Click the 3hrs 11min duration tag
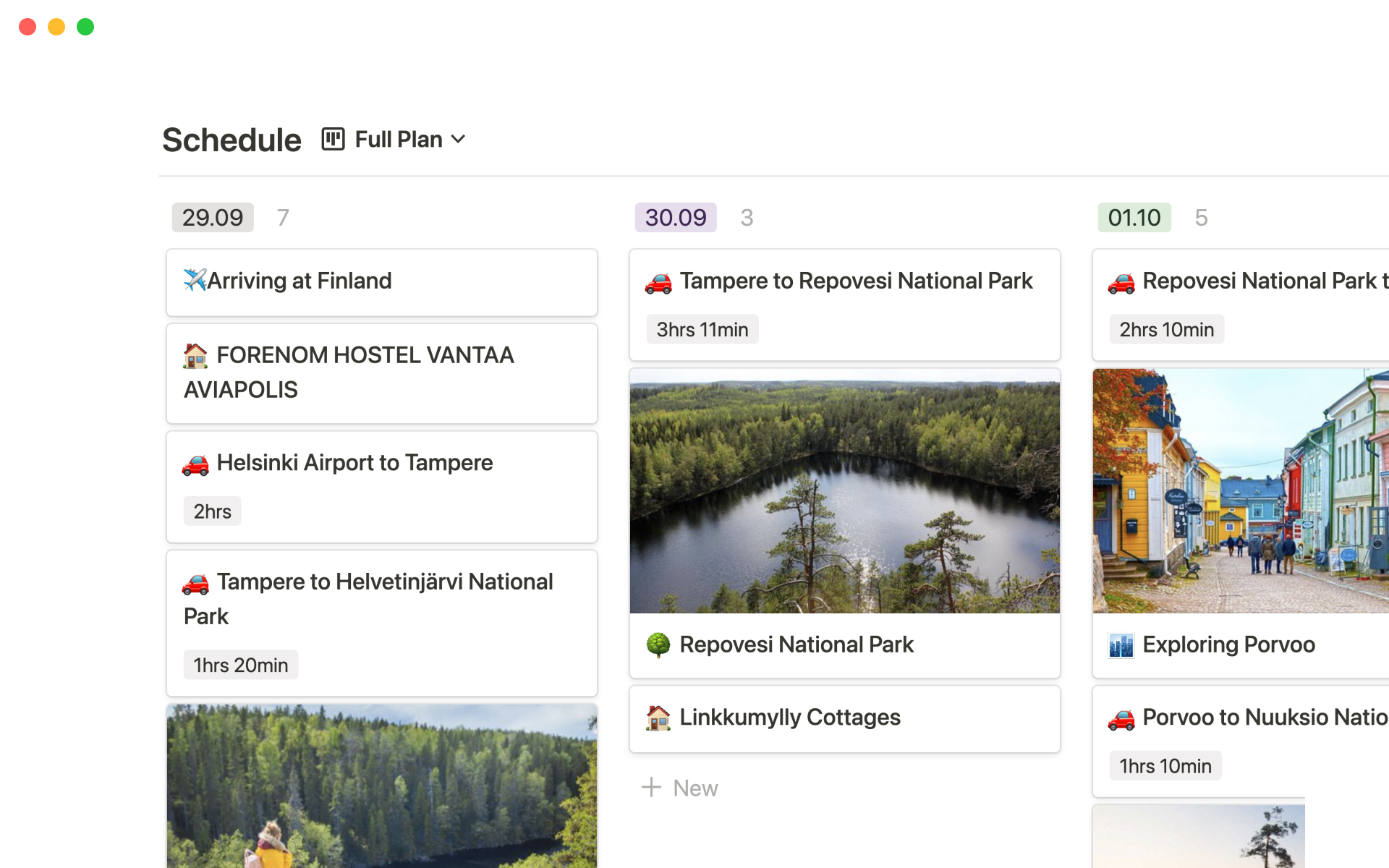Viewport: 1389px width, 868px height. click(x=702, y=329)
